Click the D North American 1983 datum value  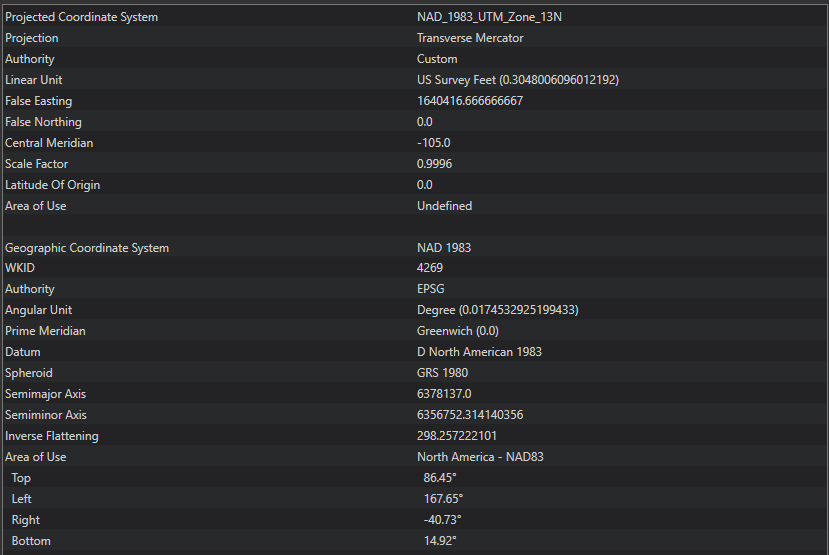[479, 352]
